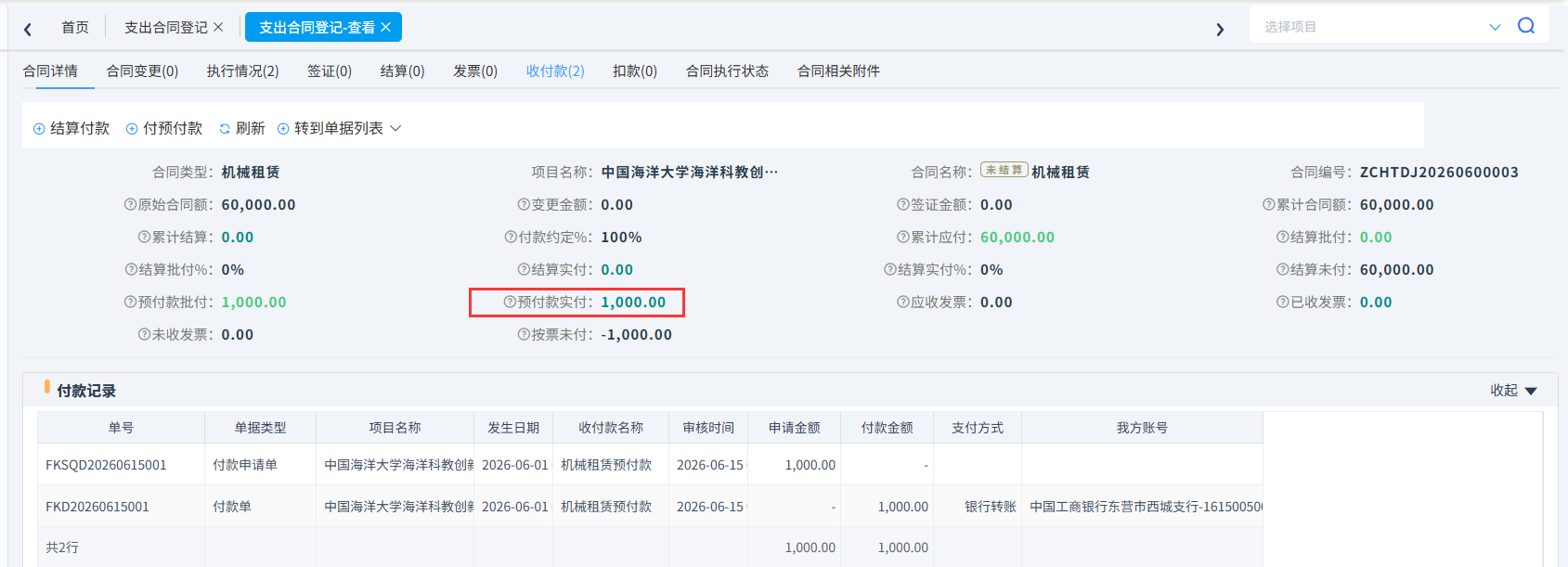Expand the 转到单据列表 dropdown
Viewport: 1568px width, 567px height.
click(339, 128)
